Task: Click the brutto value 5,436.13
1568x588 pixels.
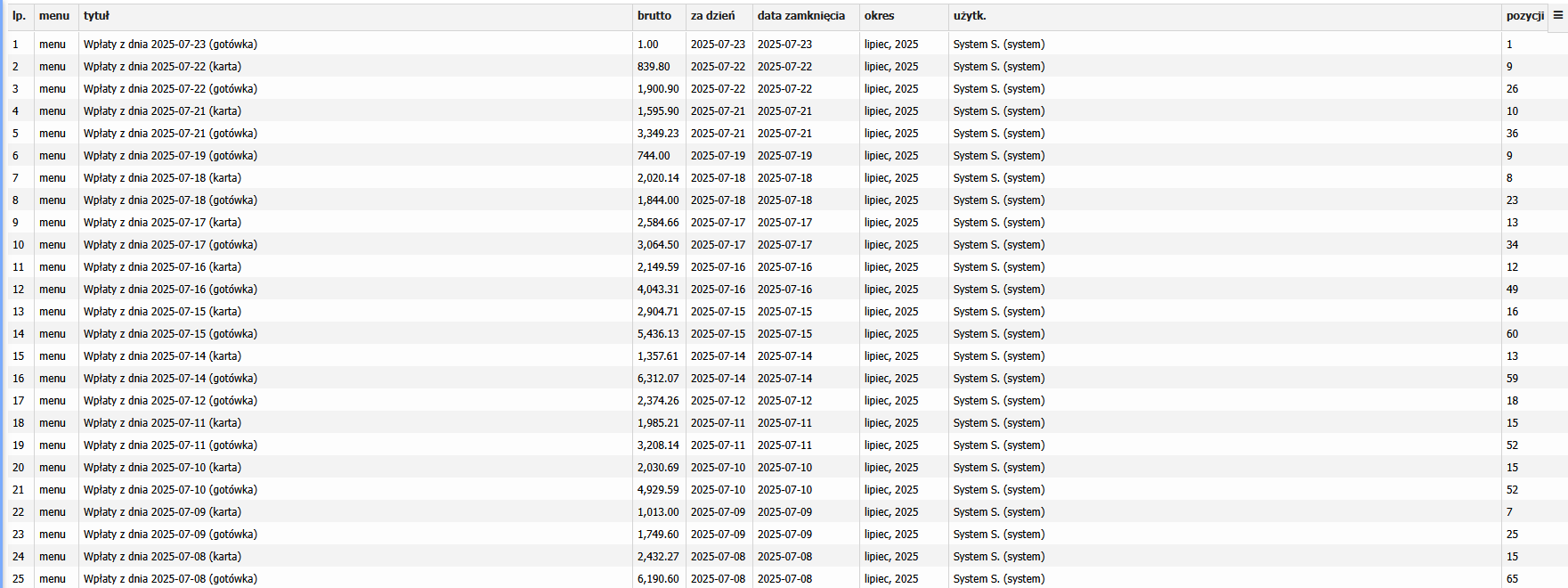Action: (x=658, y=334)
